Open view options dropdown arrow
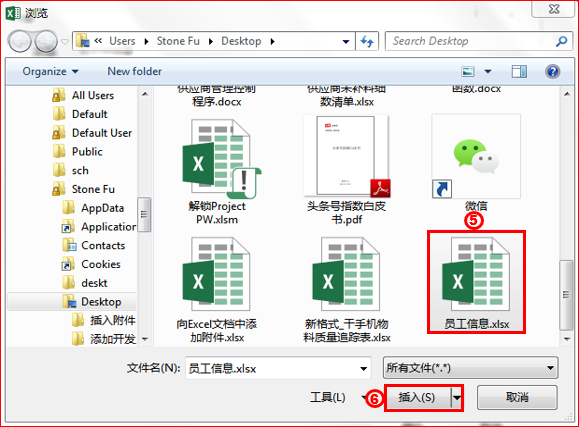579x427 pixels. coord(488,71)
